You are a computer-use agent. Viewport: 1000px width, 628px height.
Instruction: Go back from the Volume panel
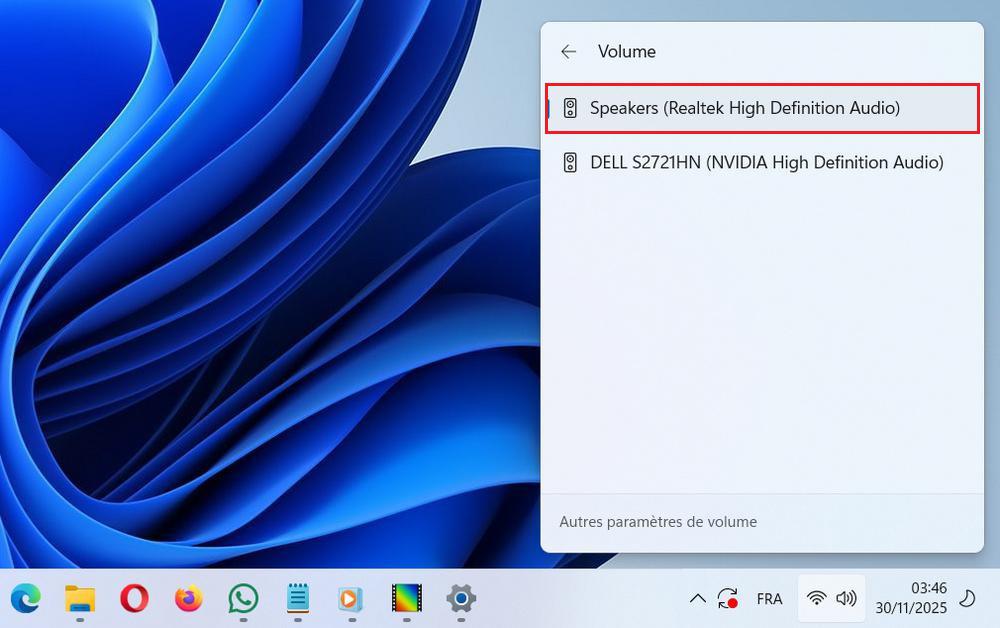[568, 51]
